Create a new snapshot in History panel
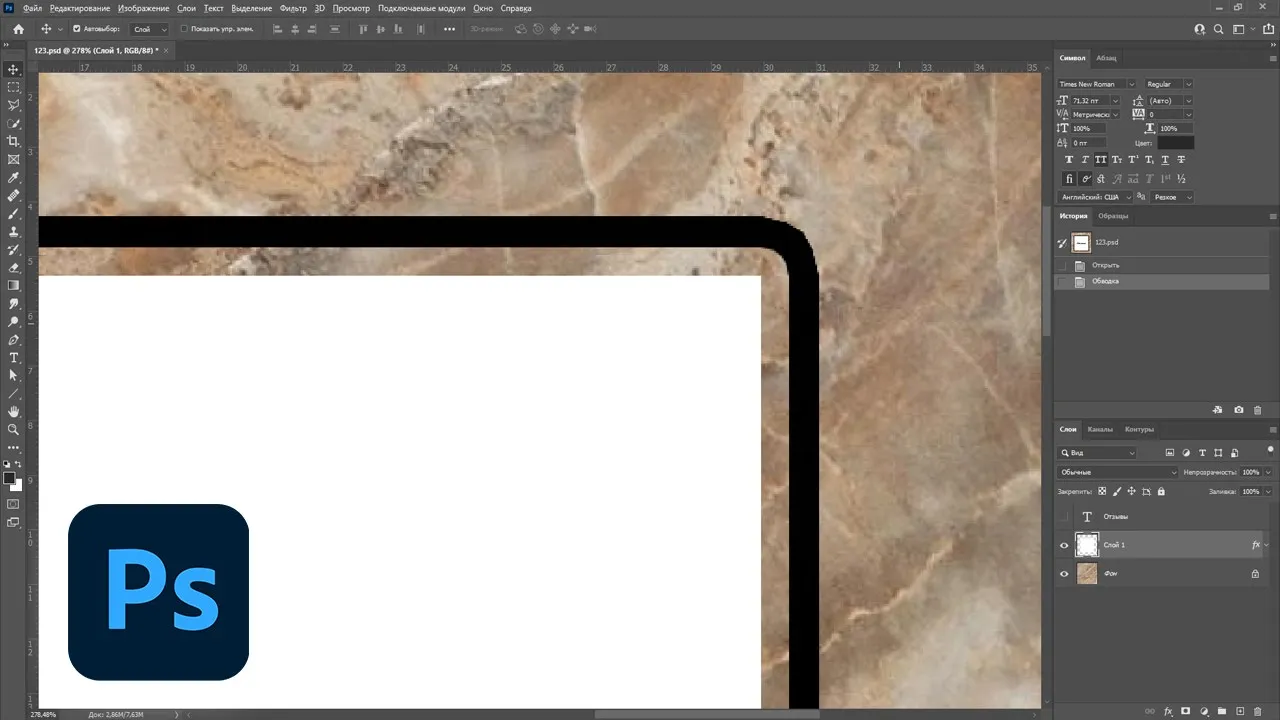 [1239, 410]
